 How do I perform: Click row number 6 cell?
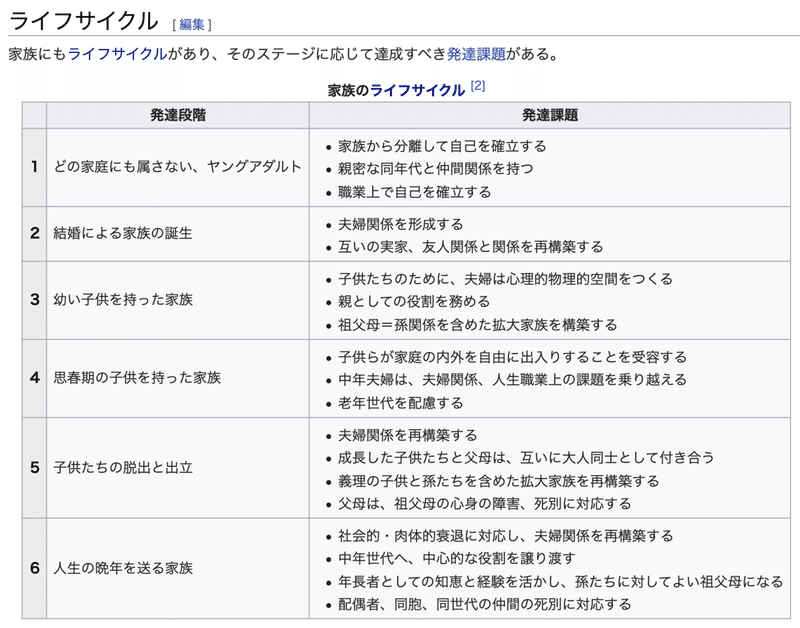tap(34, 568)
